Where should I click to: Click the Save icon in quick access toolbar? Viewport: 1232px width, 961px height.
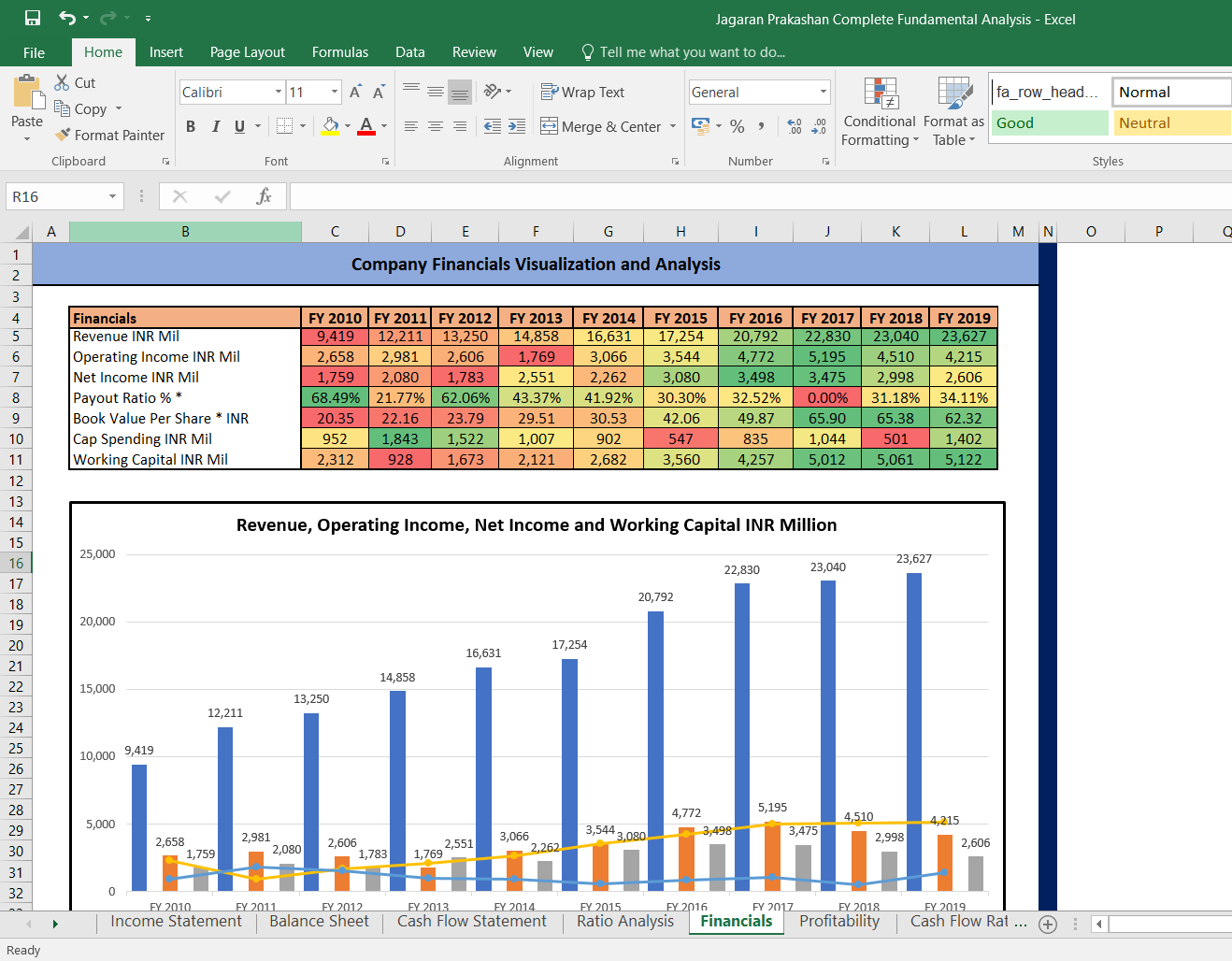pyautogui.click(x=33, y=18)
